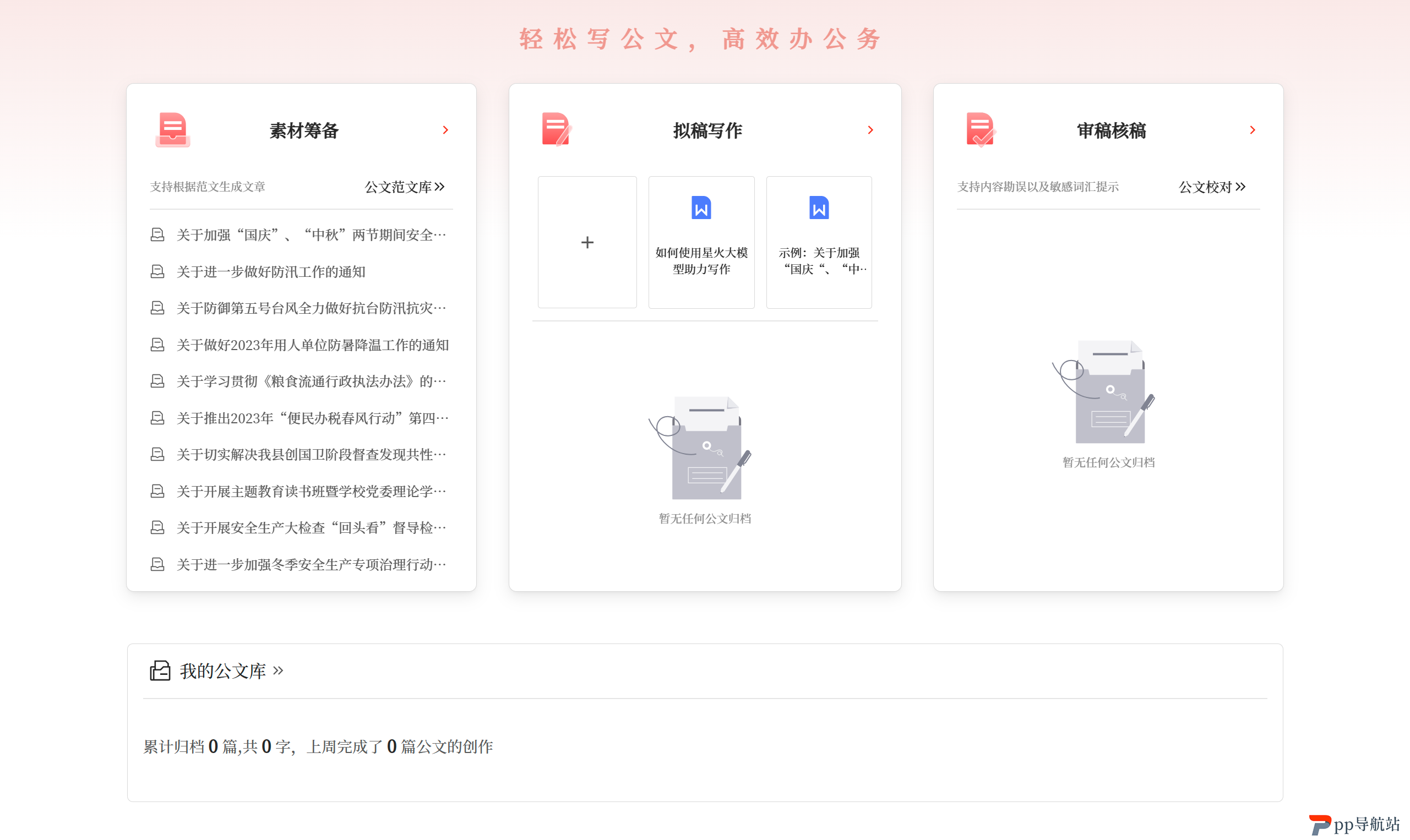Open 关于防御第五号台风全力做好抗台防汛 sample
The height and width of the screenshot is (840, 1410).
click(x=311, y=308)
